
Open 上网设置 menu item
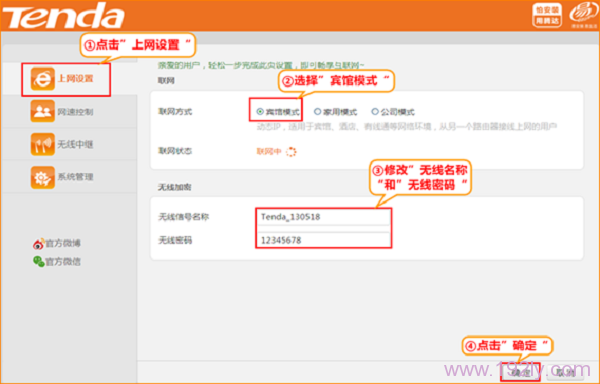(x=75, y=79)
